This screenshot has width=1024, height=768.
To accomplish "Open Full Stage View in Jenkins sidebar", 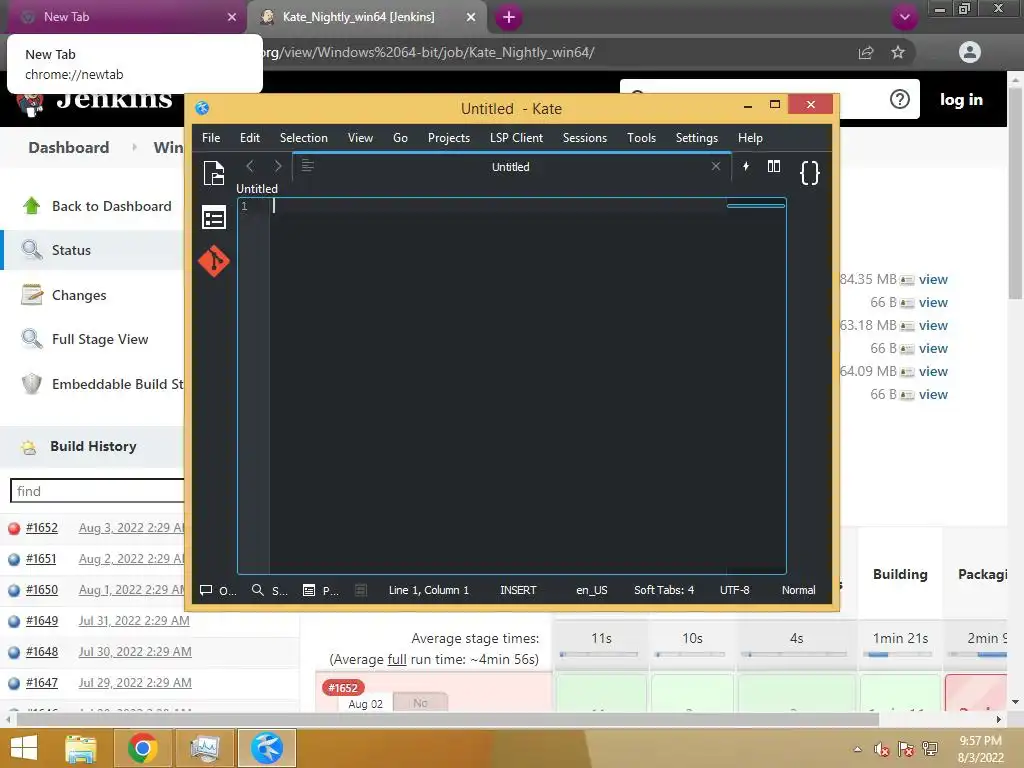I will tap(100, 339).
